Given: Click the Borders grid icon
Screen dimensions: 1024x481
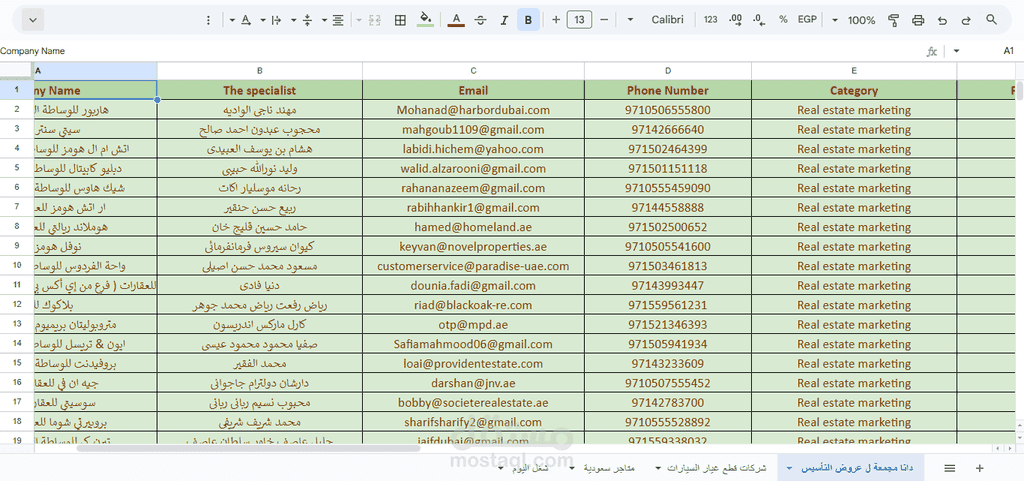Looking at the screenshot, I should [x=400, y=20].
